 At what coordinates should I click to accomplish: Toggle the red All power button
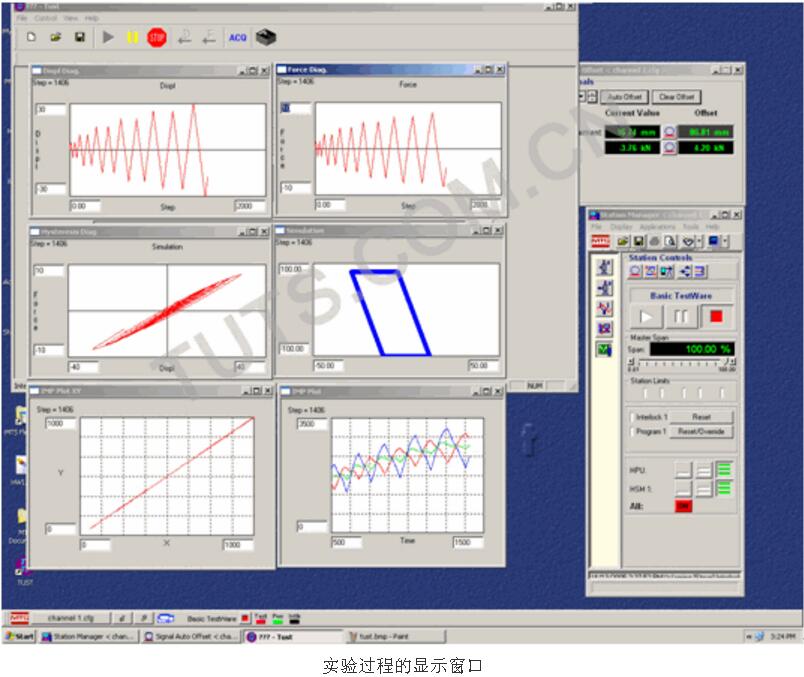pyautogui.click(x=684, y=506)
